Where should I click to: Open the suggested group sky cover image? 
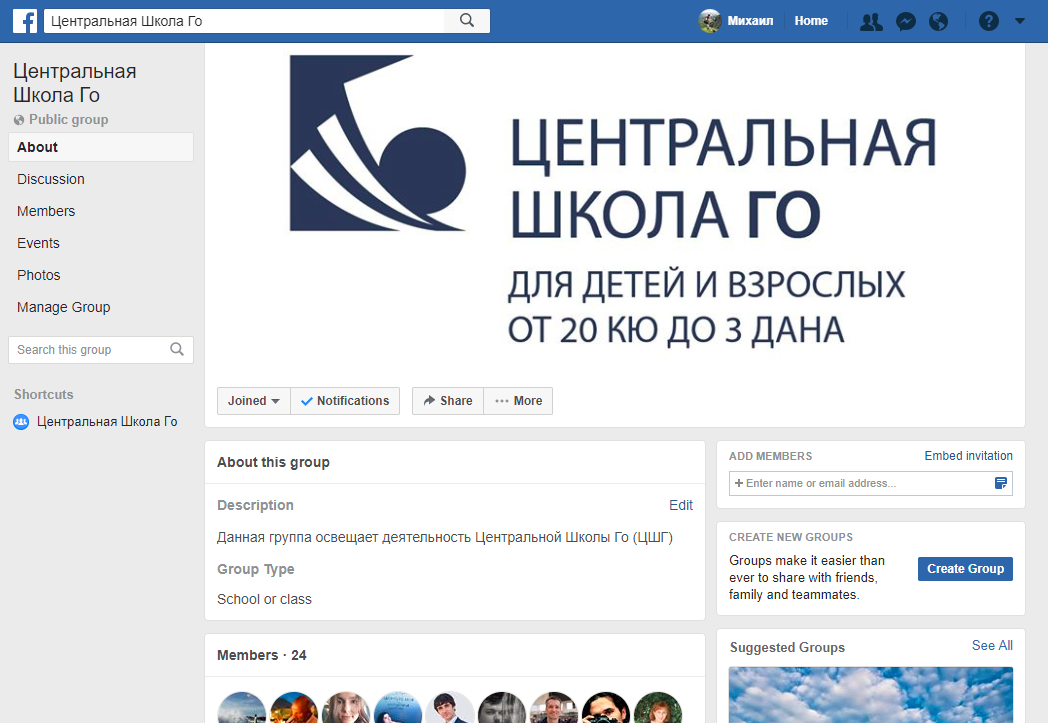tap(871, 695)
